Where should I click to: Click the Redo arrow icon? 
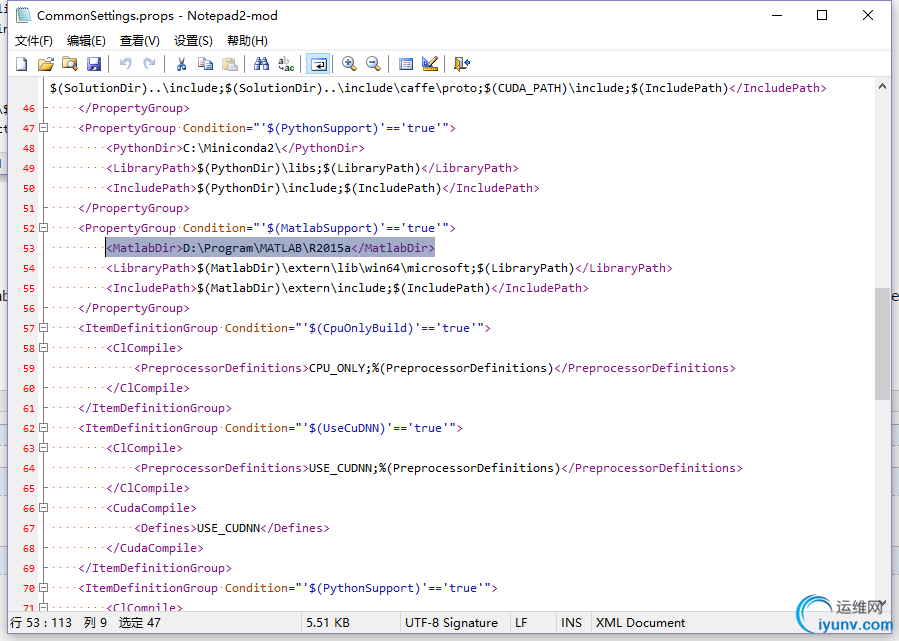[x=150, y=64]
